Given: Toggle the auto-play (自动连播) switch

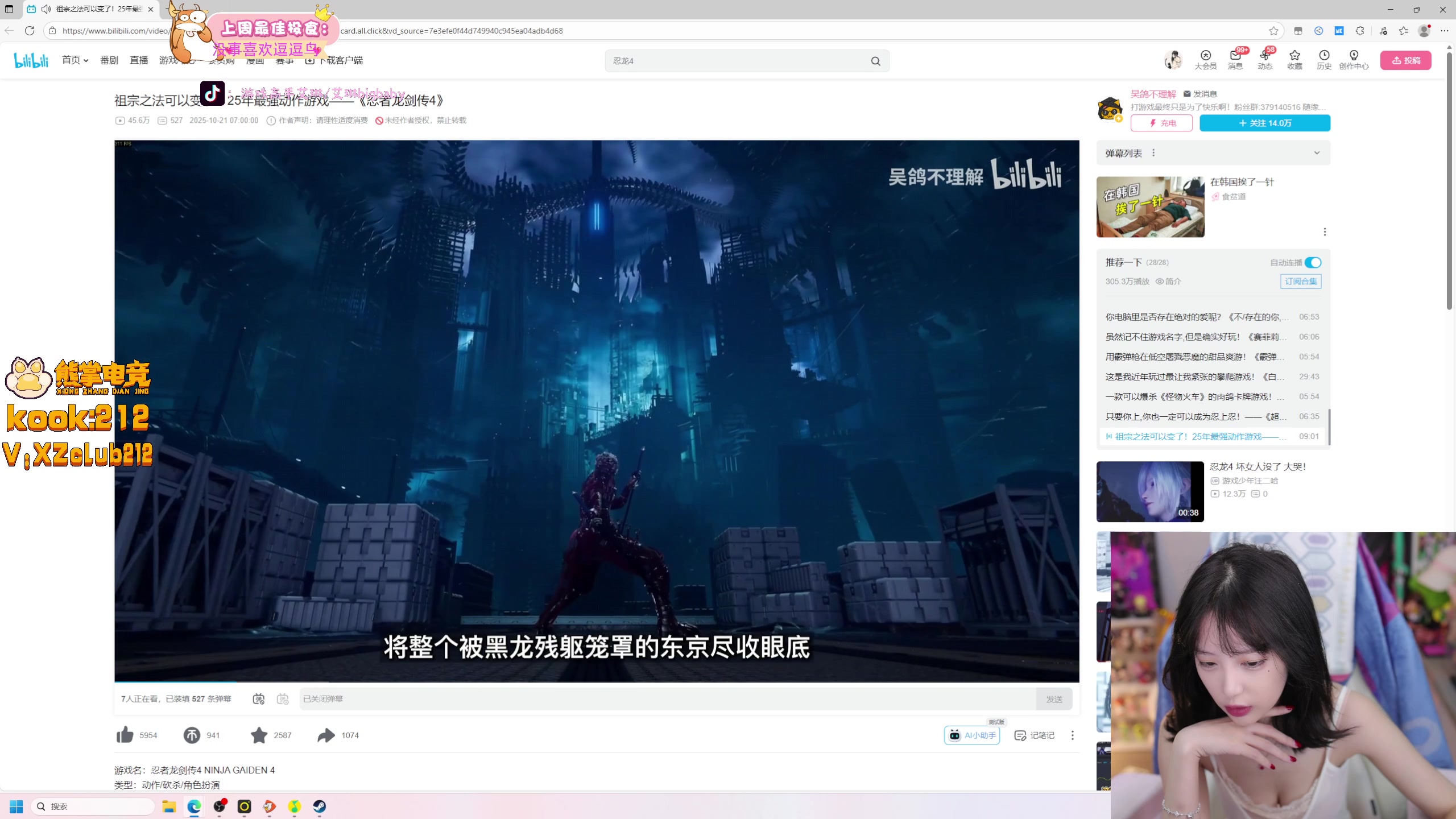Looking at the screenshot, I should coord(1313,262).
